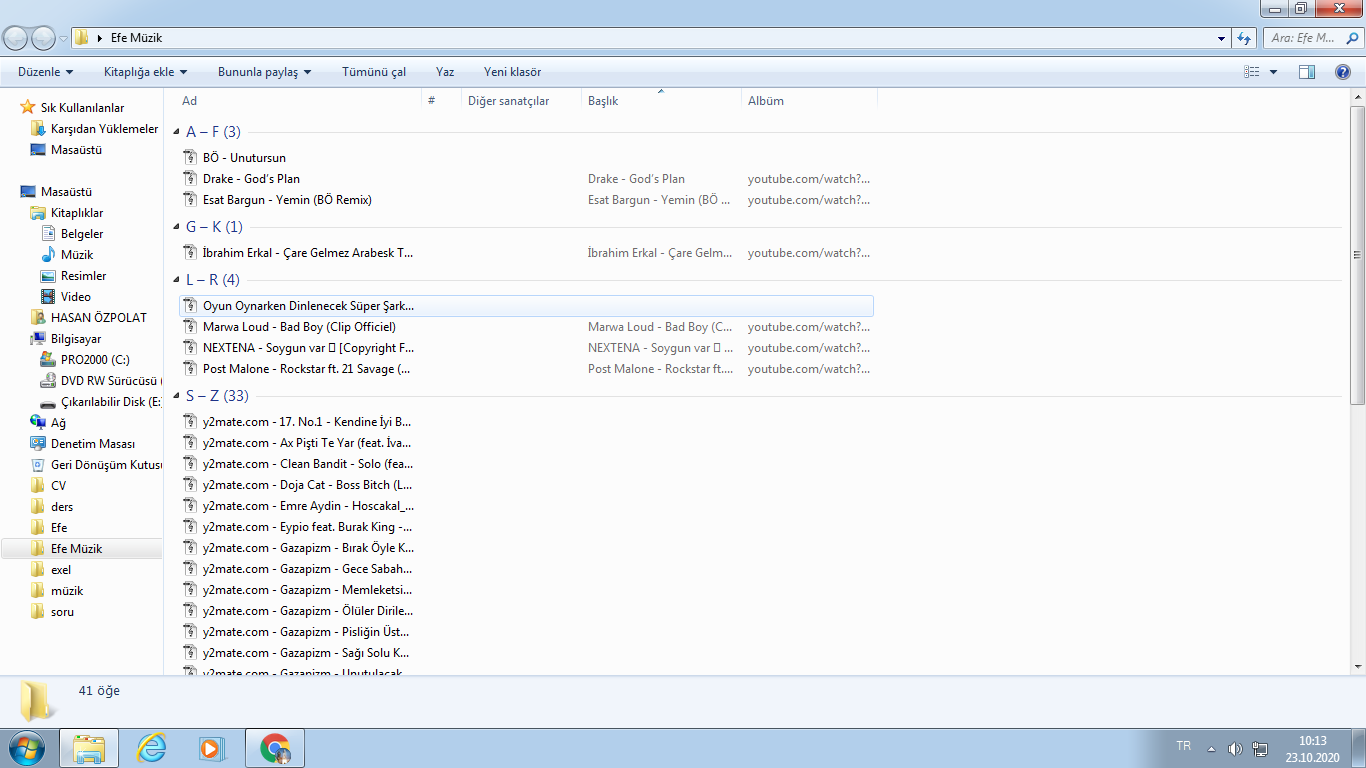
Task: Select the Müzik library note icon
Action: [48, 254]
